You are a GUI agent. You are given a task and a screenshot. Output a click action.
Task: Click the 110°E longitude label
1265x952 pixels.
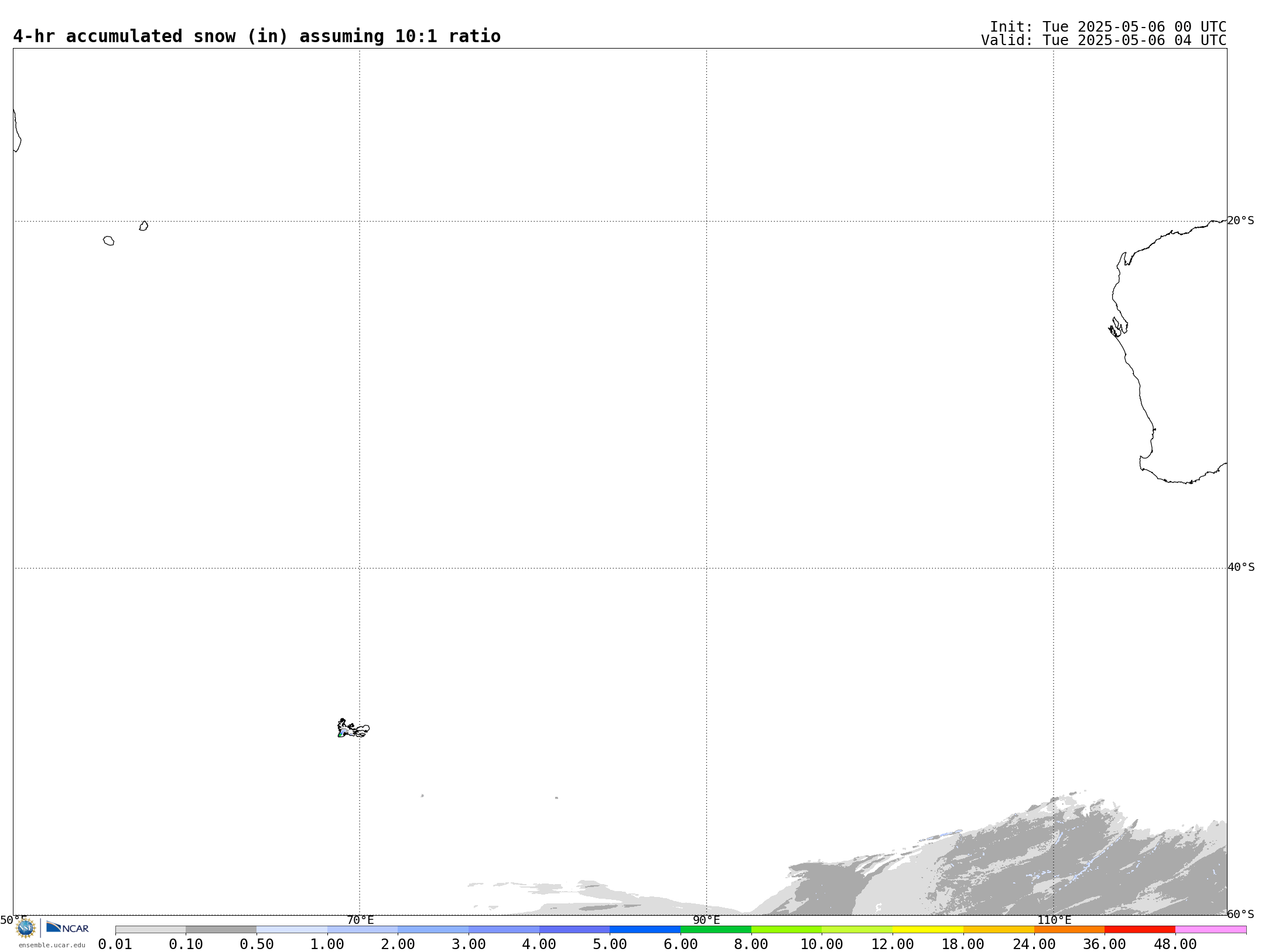coord(1054,920)
